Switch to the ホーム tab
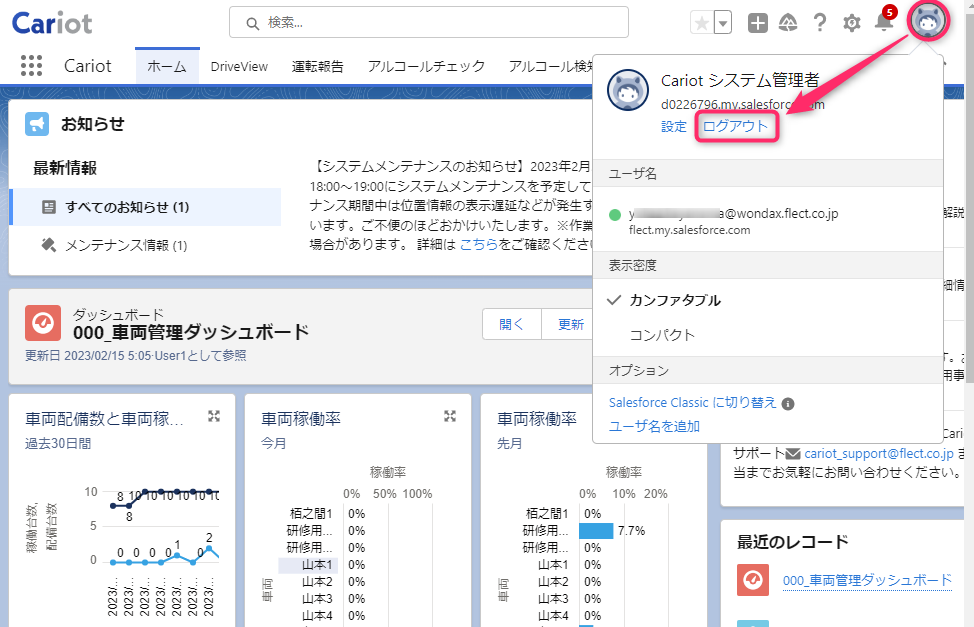Screen dimensions: 974x627 tap(167, 66)
